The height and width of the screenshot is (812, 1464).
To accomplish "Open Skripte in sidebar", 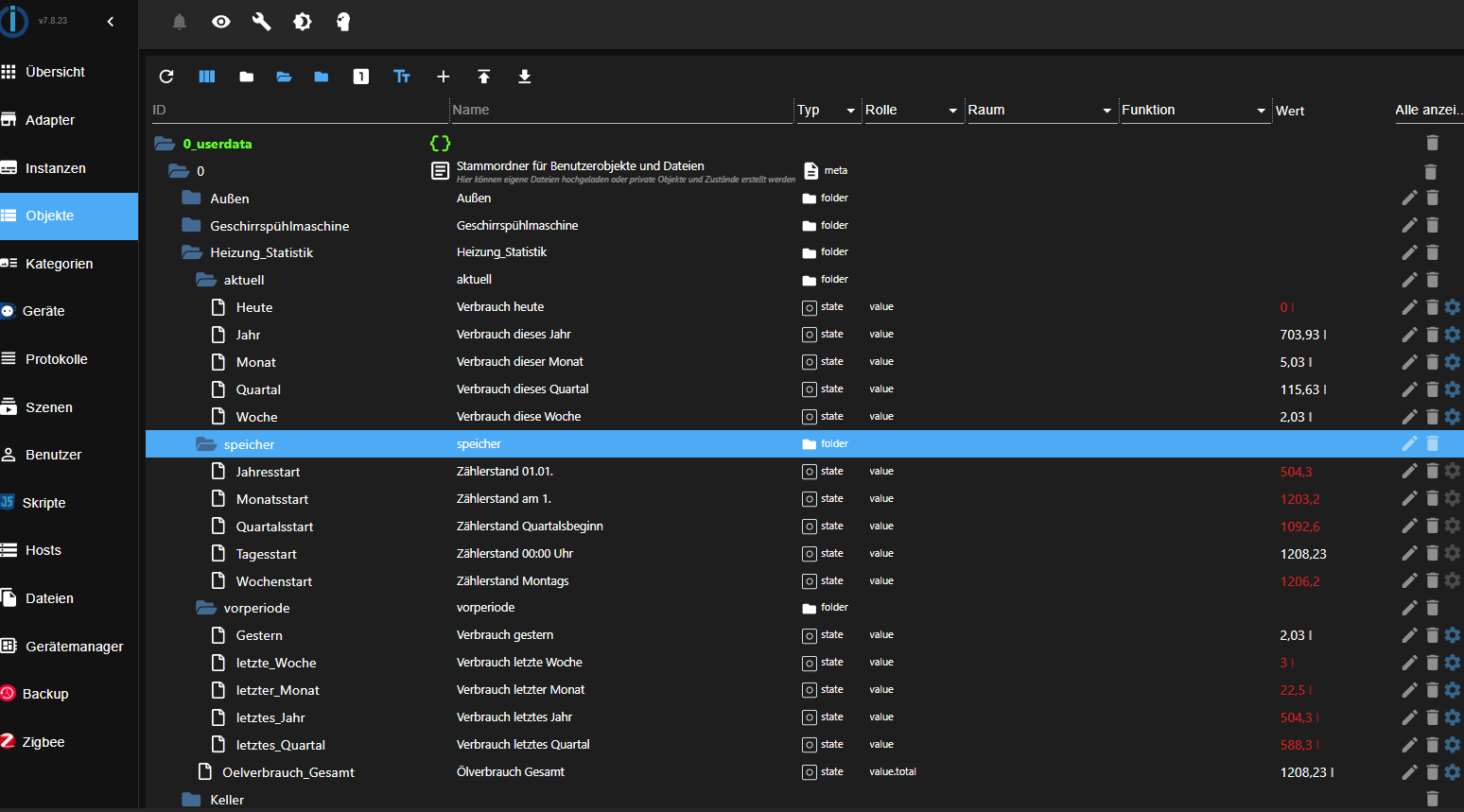I will click(69, 503).
